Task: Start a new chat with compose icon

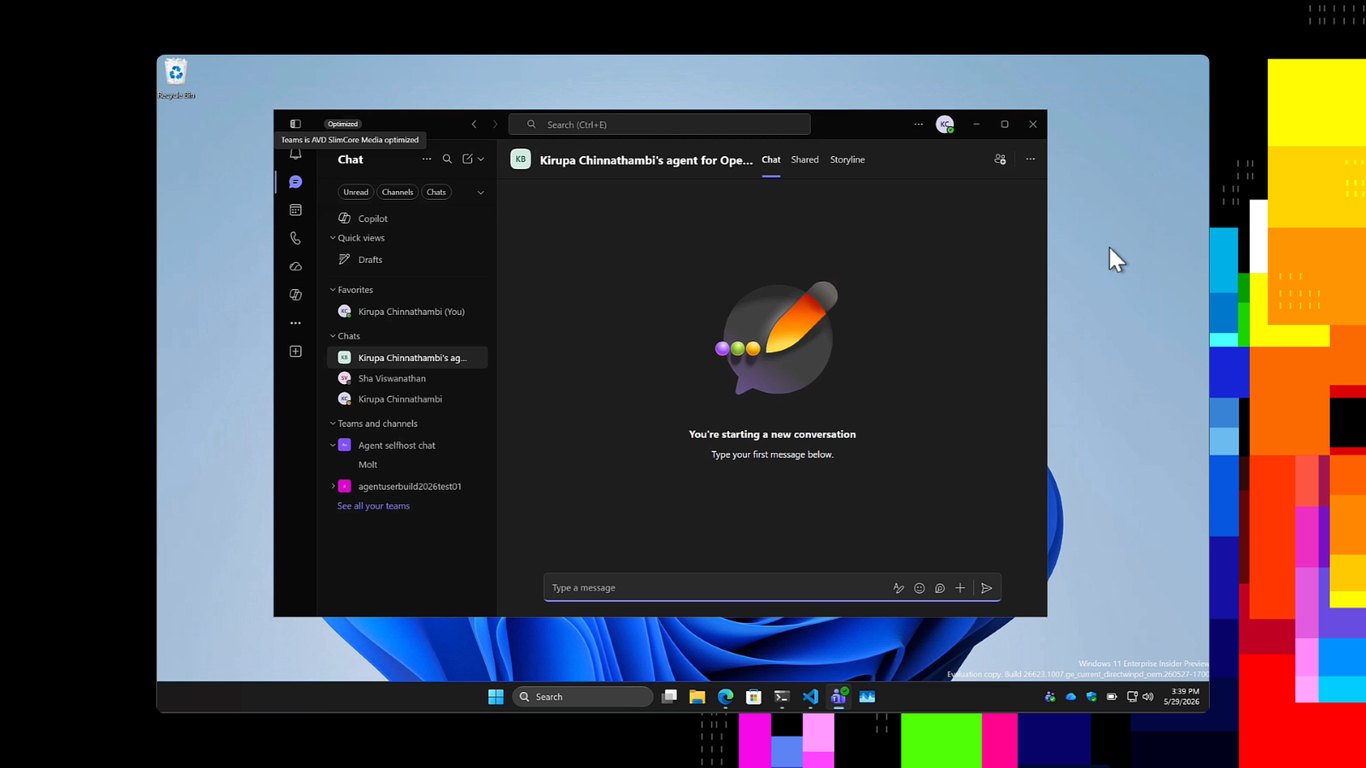Action: pos(467,159)
